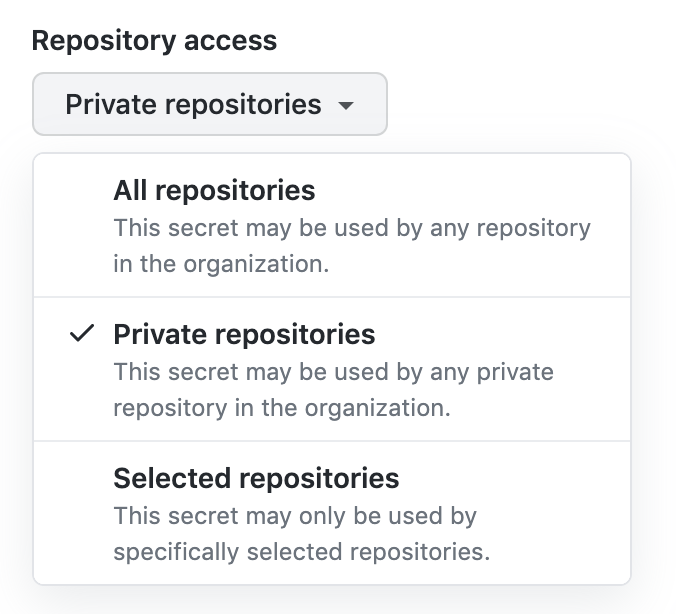This screenshot has height=614, width=676.
Task: Click the bold All repositories title
Action: 214,190
